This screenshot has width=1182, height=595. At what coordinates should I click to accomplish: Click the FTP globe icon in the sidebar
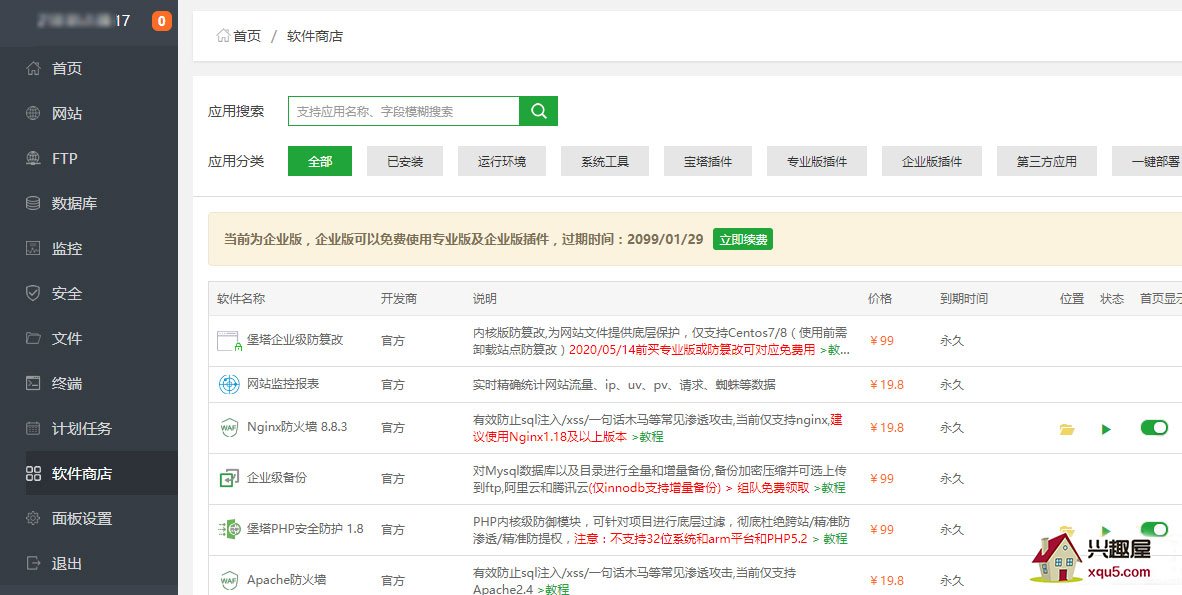pos(33,158)
